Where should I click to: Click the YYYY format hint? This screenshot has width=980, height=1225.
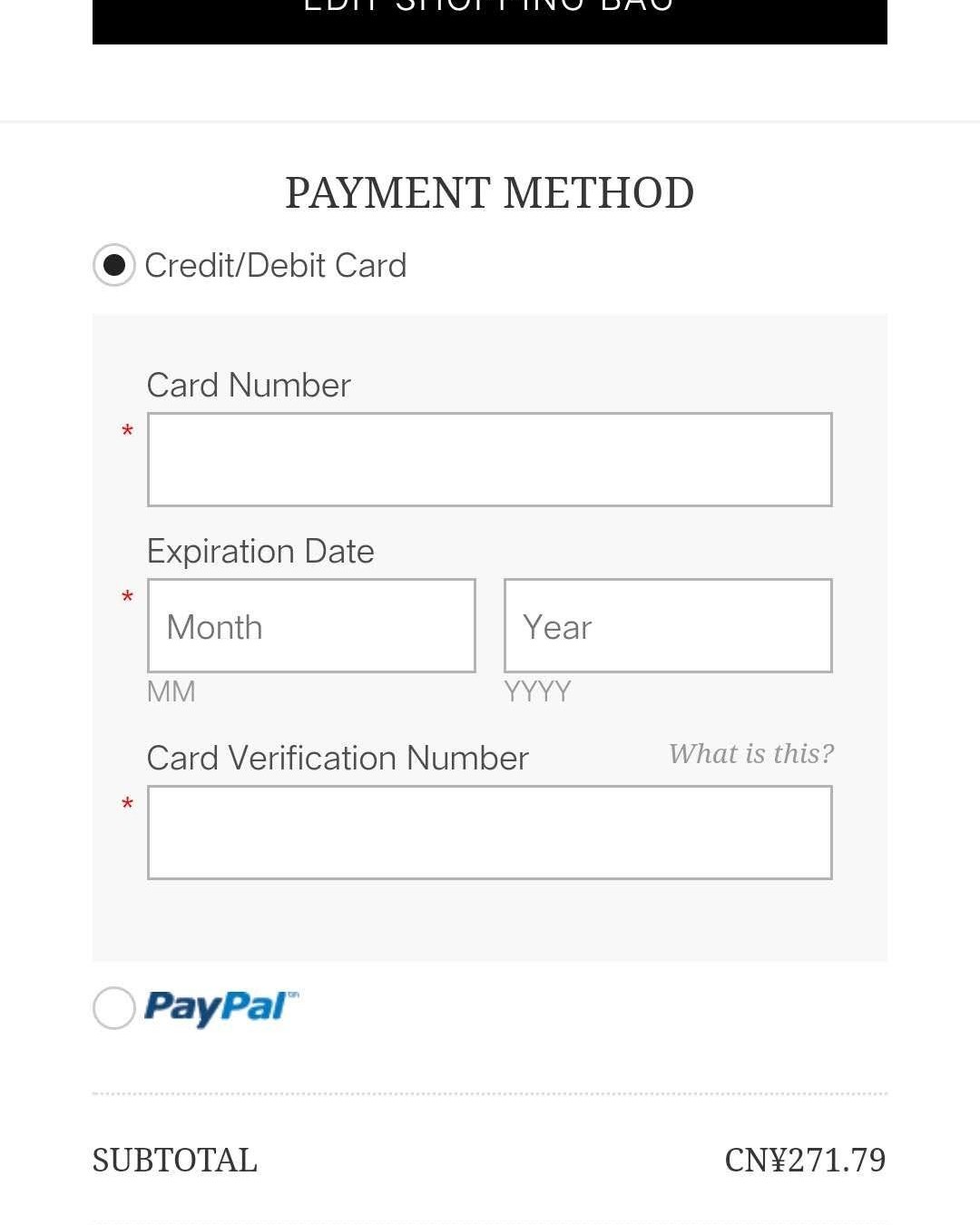pos(537,692)
